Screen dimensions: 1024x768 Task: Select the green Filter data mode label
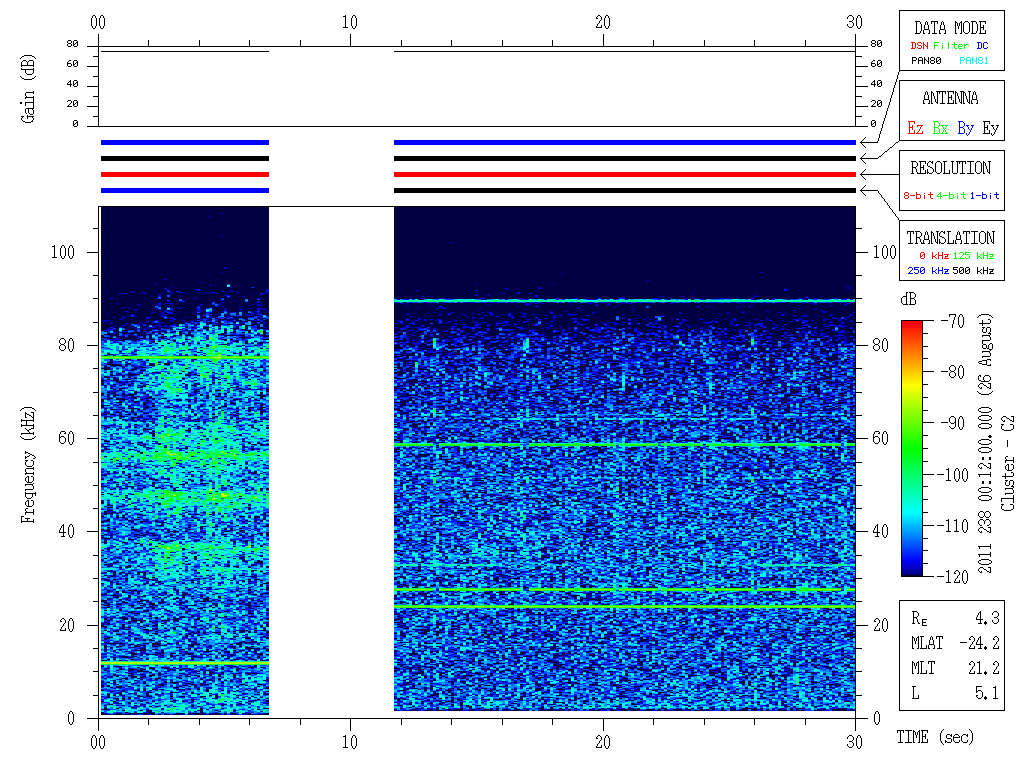pyautogui.click(x=951, y=46)
